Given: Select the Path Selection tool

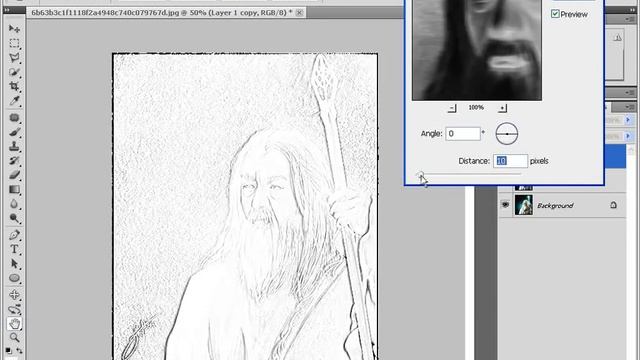Looking at the screenshot, I should click(x=14, y=264).
